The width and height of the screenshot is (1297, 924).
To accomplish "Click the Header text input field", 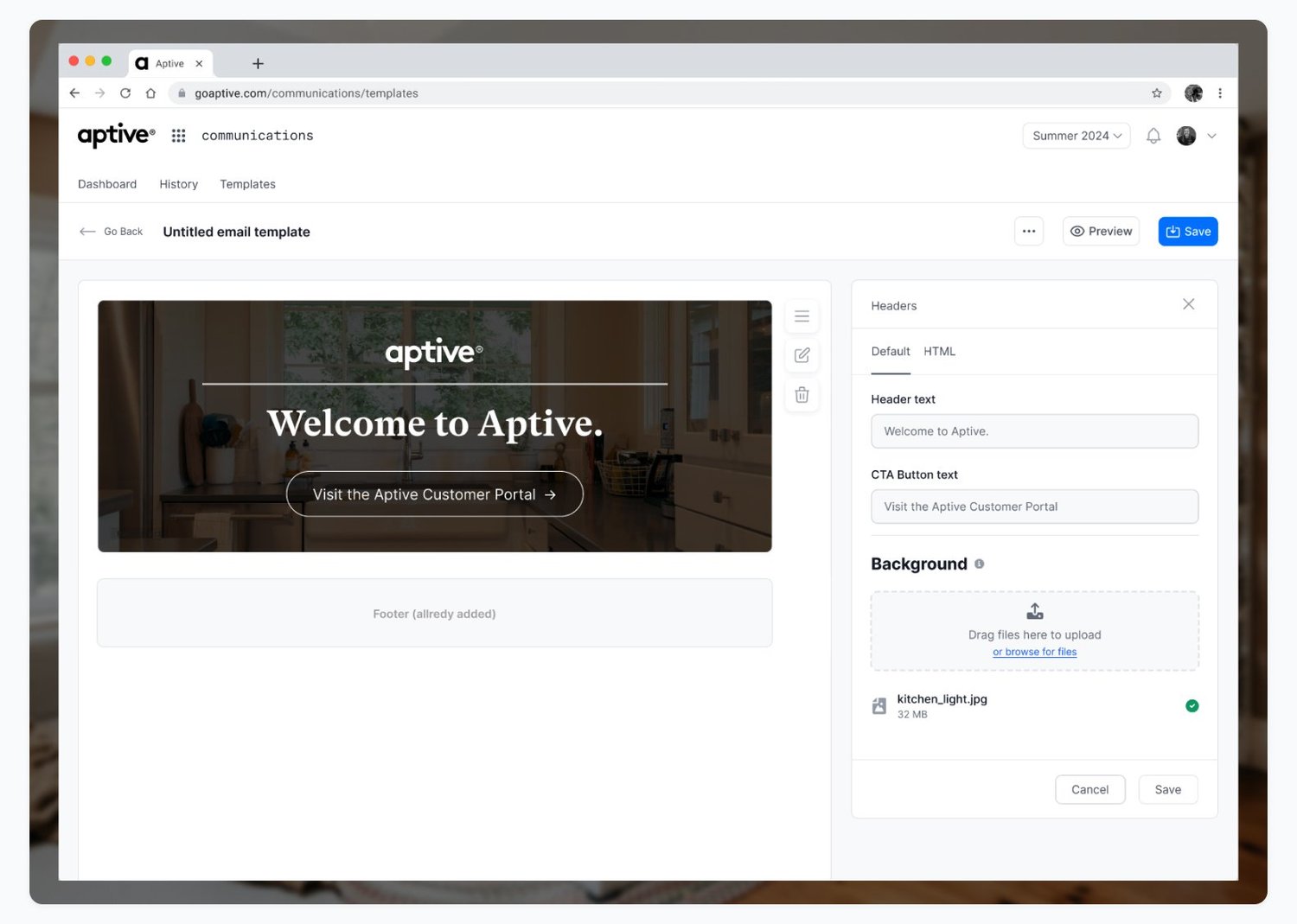I will (x=1035, y=431).
